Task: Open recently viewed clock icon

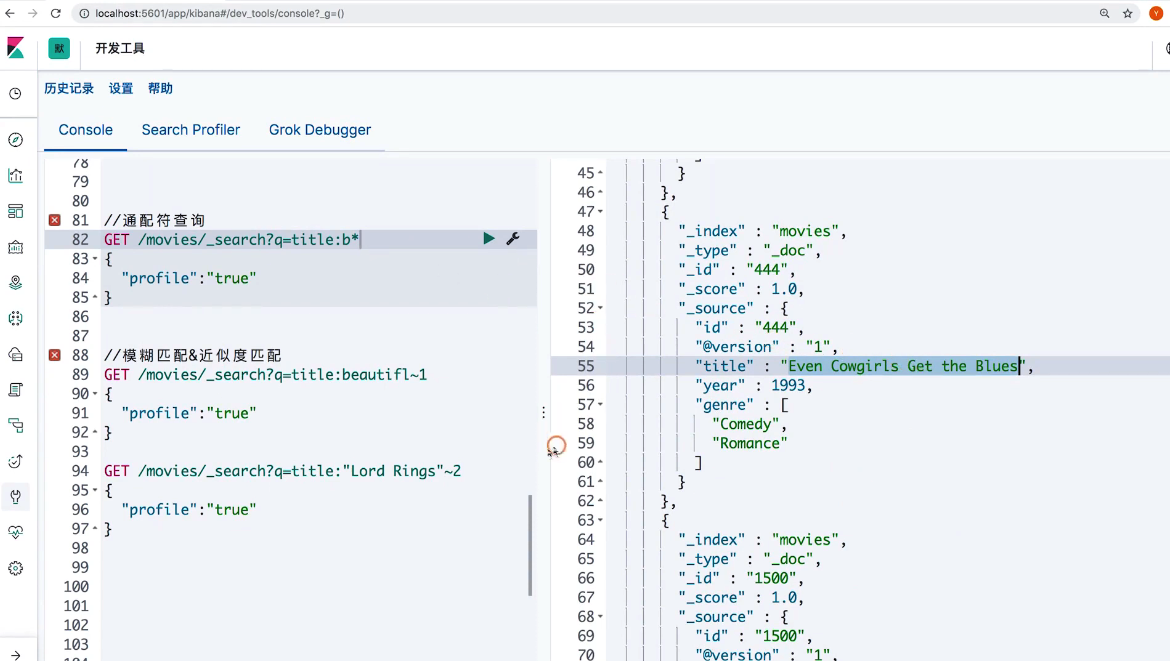Action: [15, 94]
